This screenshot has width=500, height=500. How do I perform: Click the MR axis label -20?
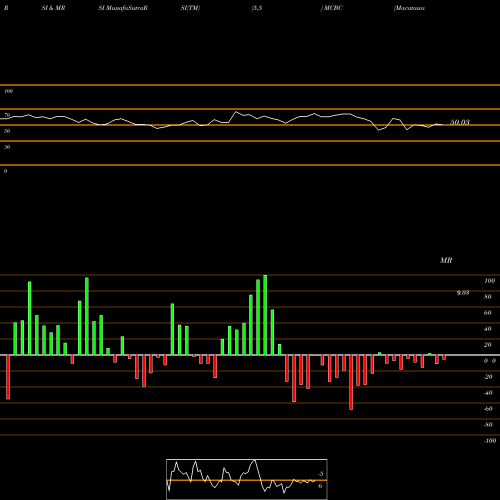click(x=488, y=377)
